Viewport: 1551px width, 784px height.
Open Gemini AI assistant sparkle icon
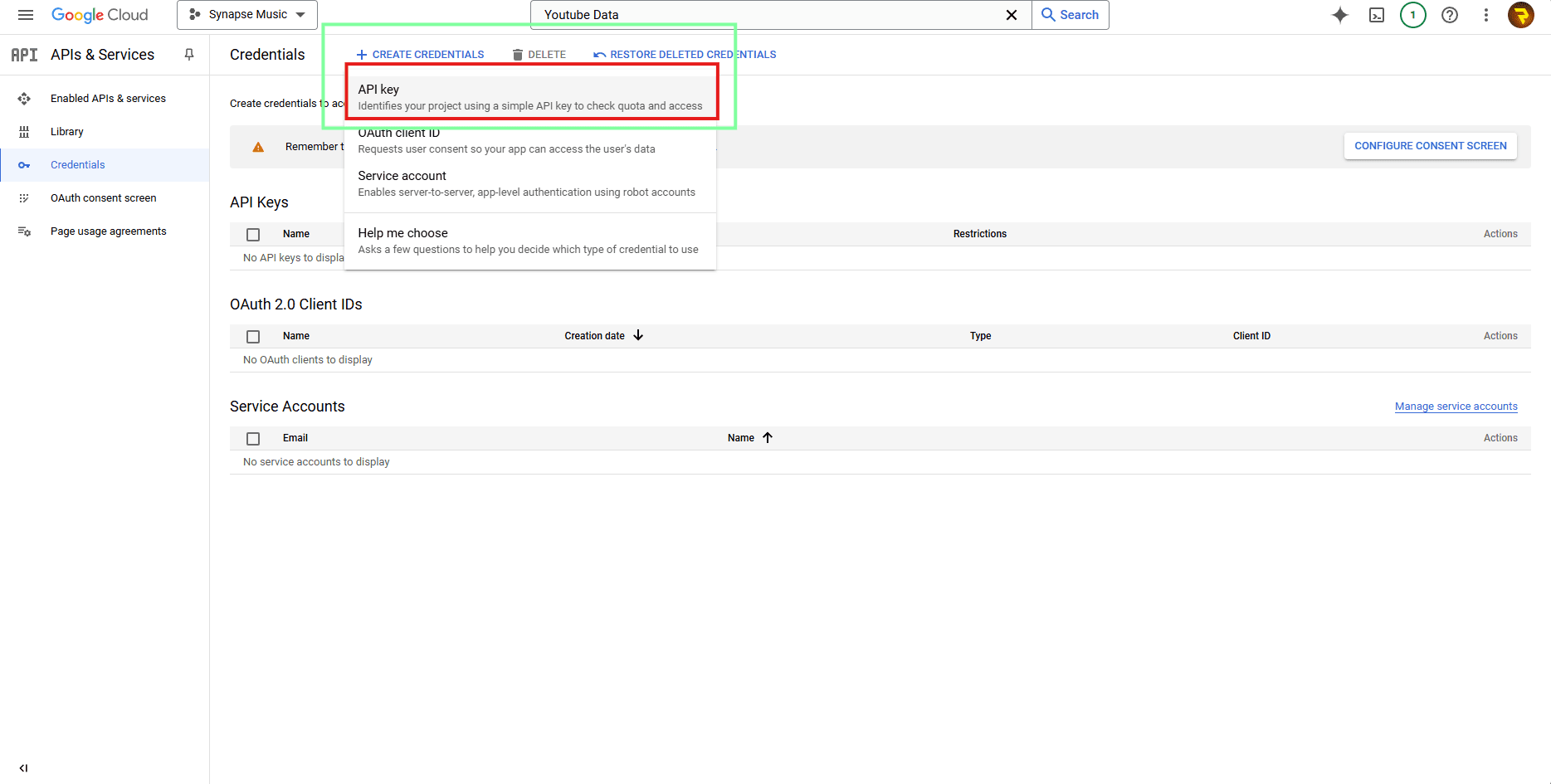tap(1340, 15)
